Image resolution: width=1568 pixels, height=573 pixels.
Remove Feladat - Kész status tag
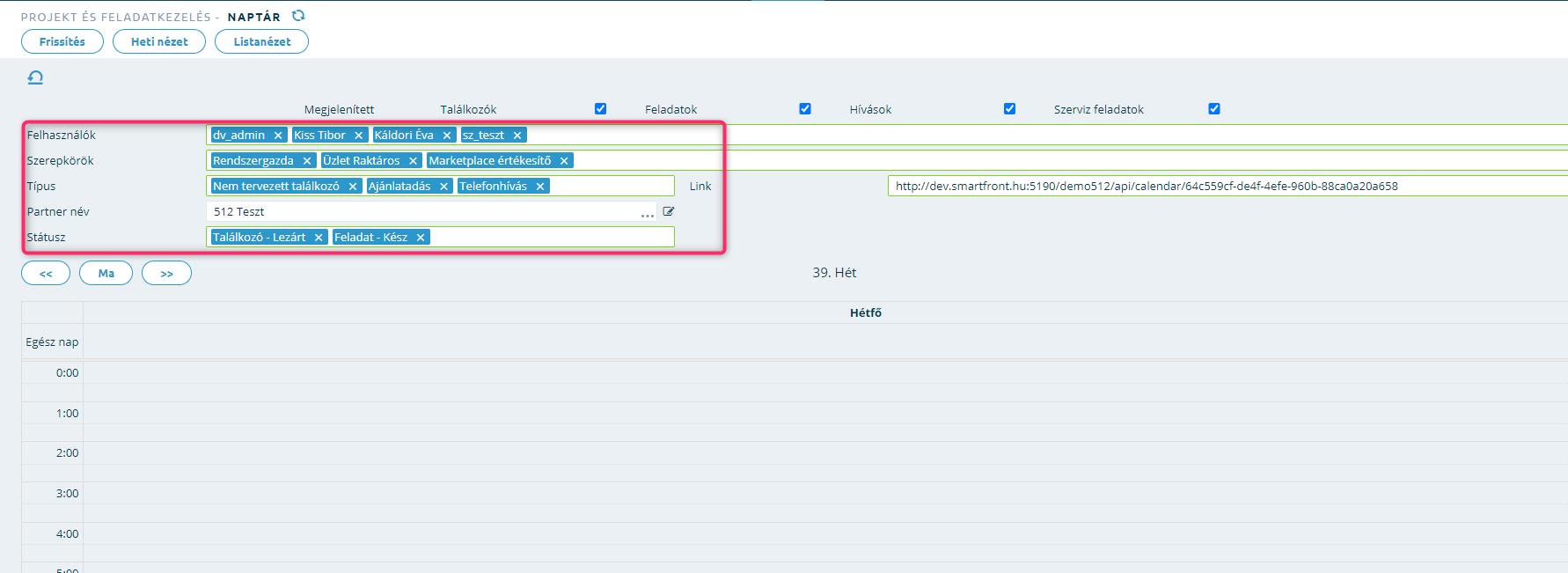click(421, 238)
